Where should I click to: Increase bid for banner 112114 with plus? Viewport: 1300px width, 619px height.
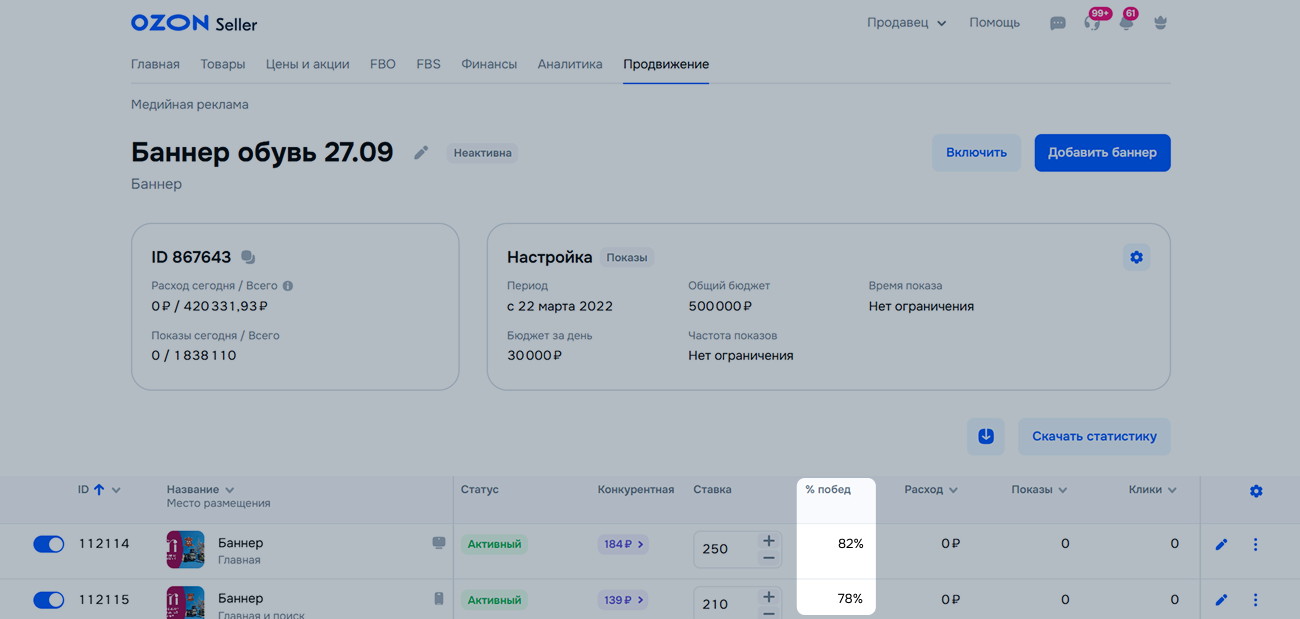coord(768,541)
